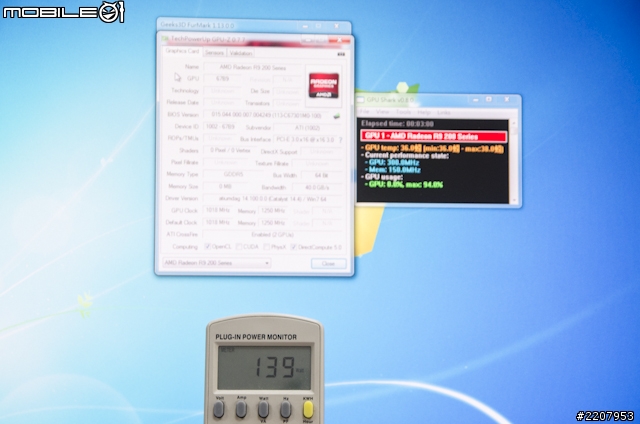640x424 pixels.
Task: Click the BIOS Version field
Action: click(267, 115)
